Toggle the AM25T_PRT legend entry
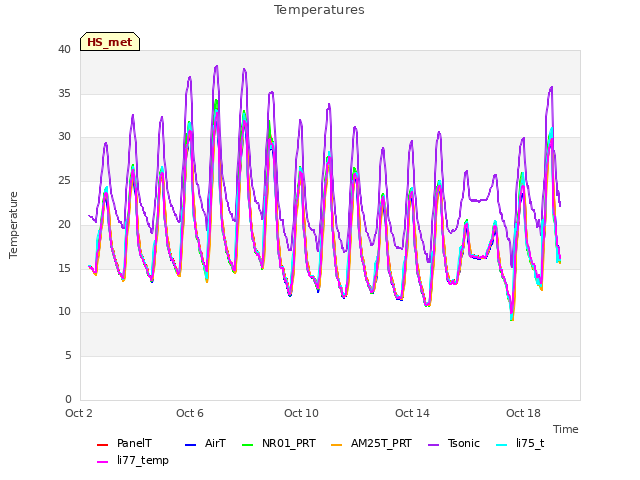Screen dimensions: 640x480 pos(371,443)
